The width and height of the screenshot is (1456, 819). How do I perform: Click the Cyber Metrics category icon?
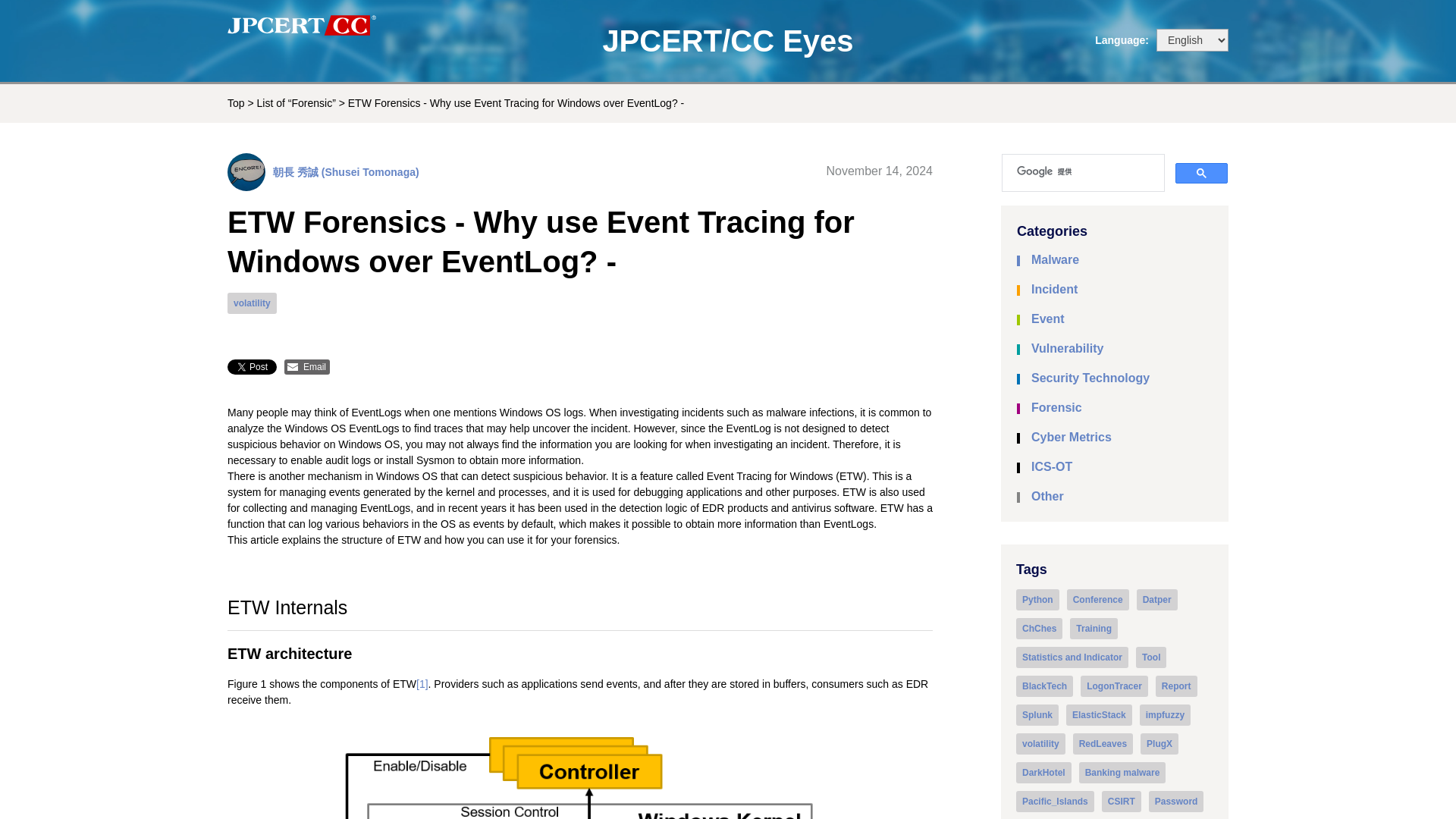[x=1019, y=438]
